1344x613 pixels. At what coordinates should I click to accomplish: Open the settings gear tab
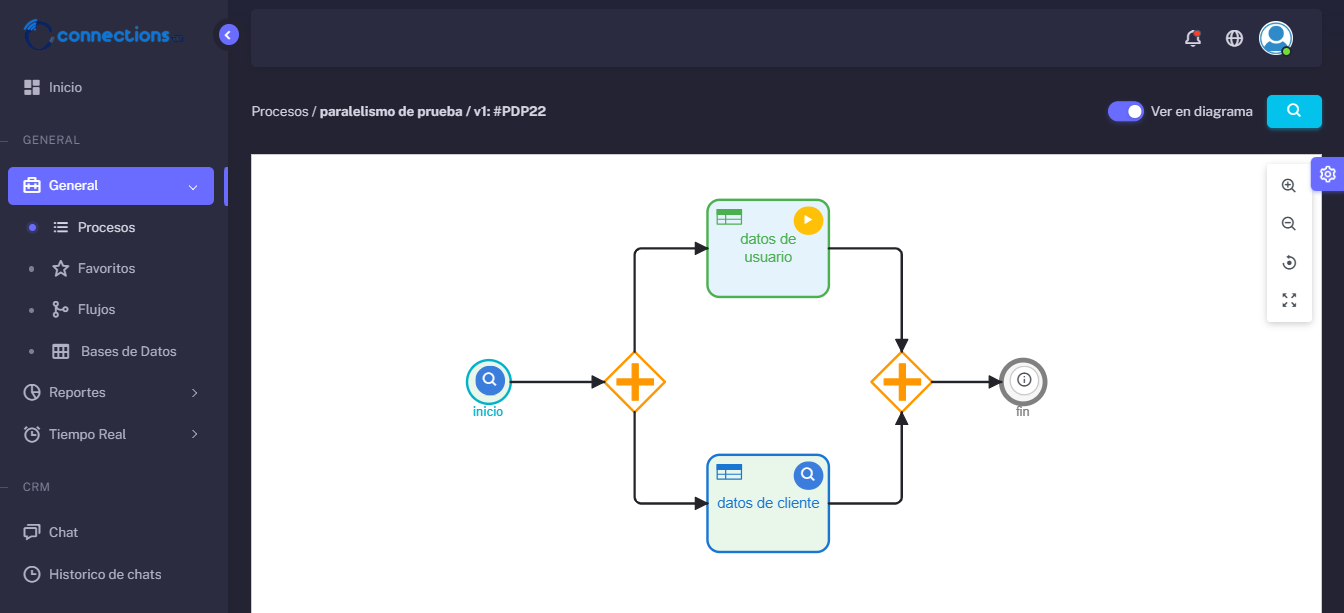coord(1327,174)
